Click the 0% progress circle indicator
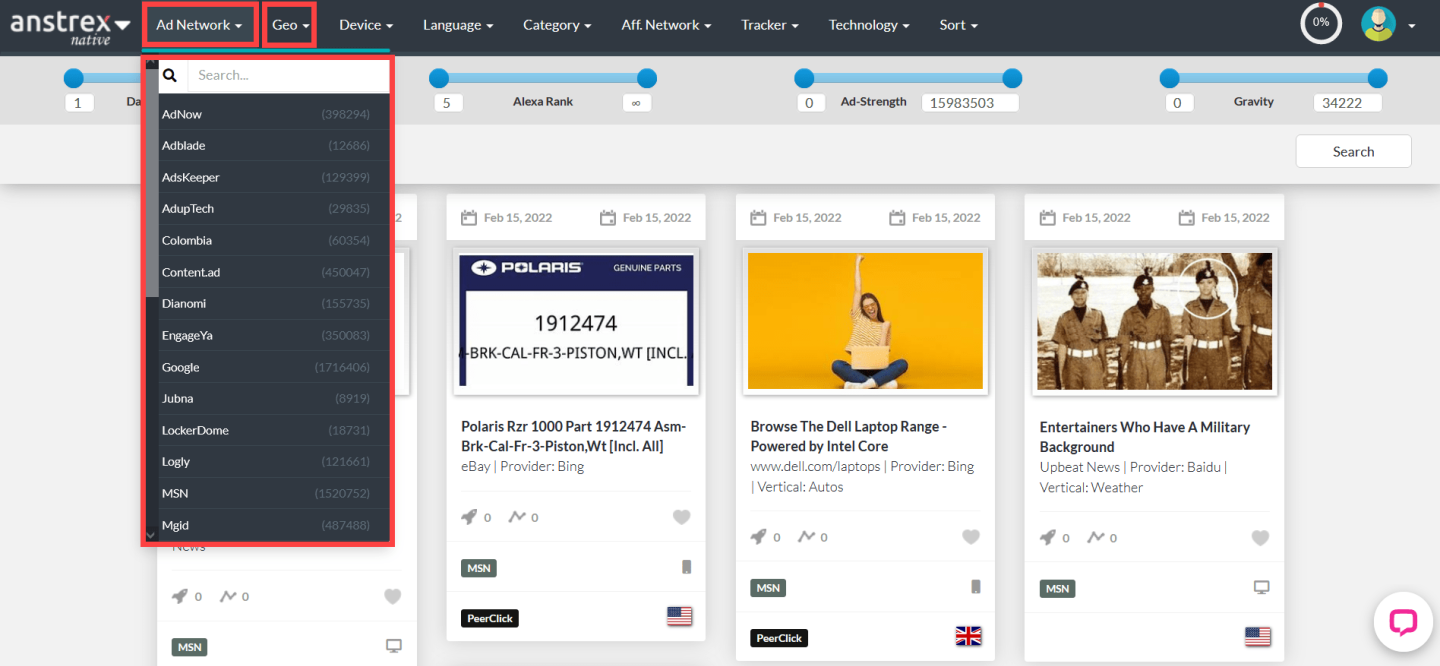The height and width of the screenshot is (666, 1440). coord(1321,23)
